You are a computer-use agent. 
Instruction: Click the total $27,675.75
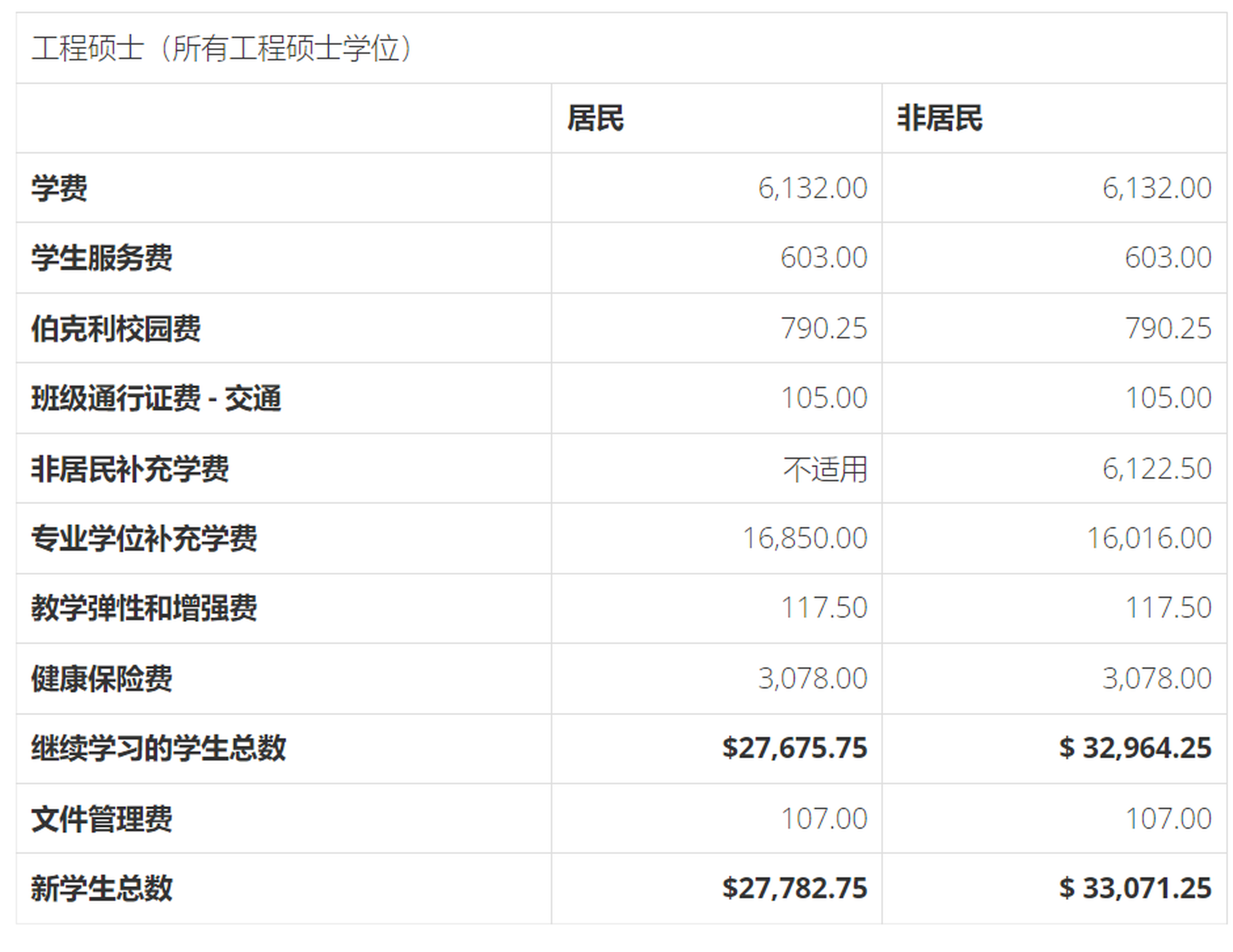tap(795, 748)
